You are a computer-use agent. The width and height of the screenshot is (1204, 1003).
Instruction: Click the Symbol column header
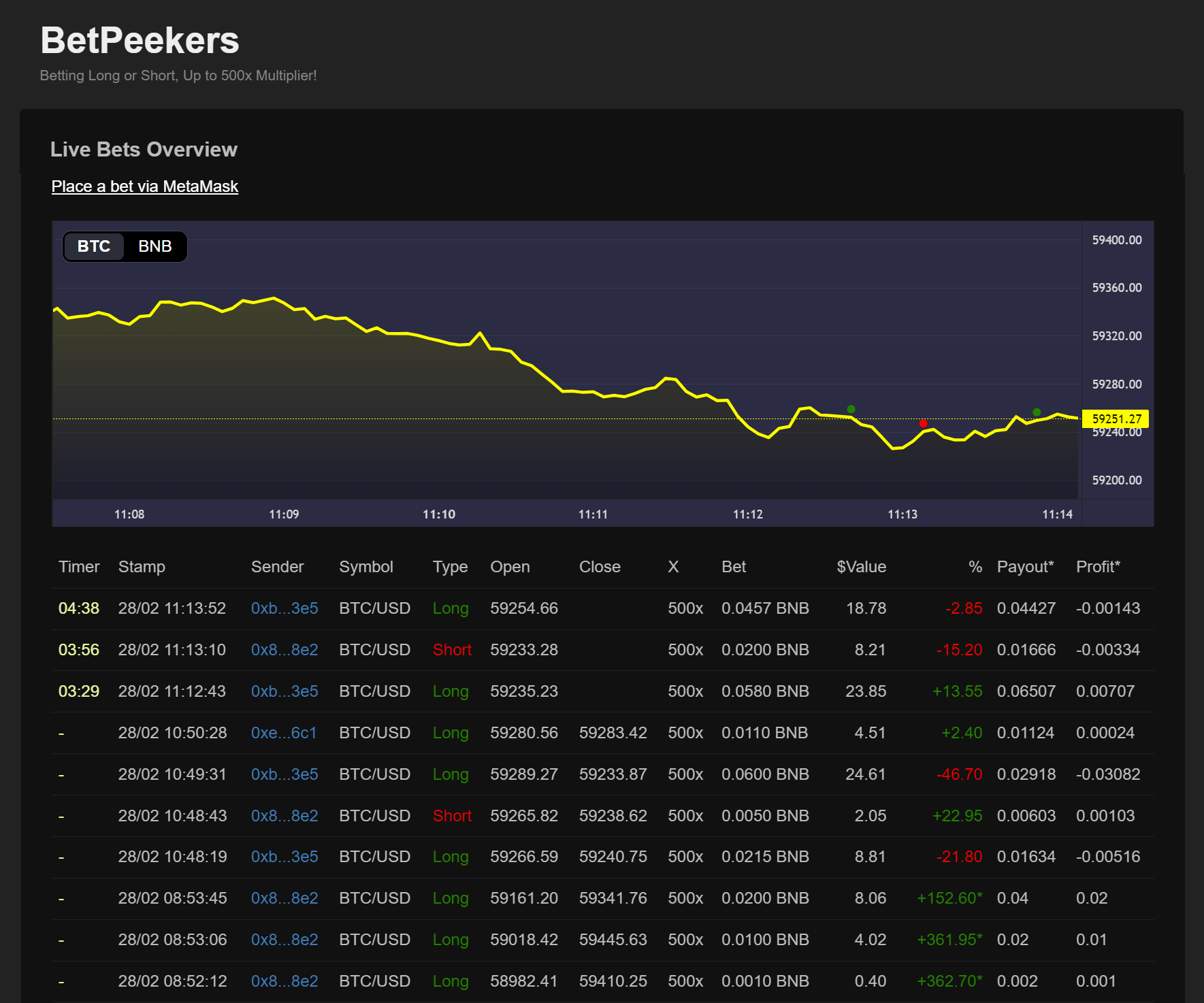click(366, 567)
